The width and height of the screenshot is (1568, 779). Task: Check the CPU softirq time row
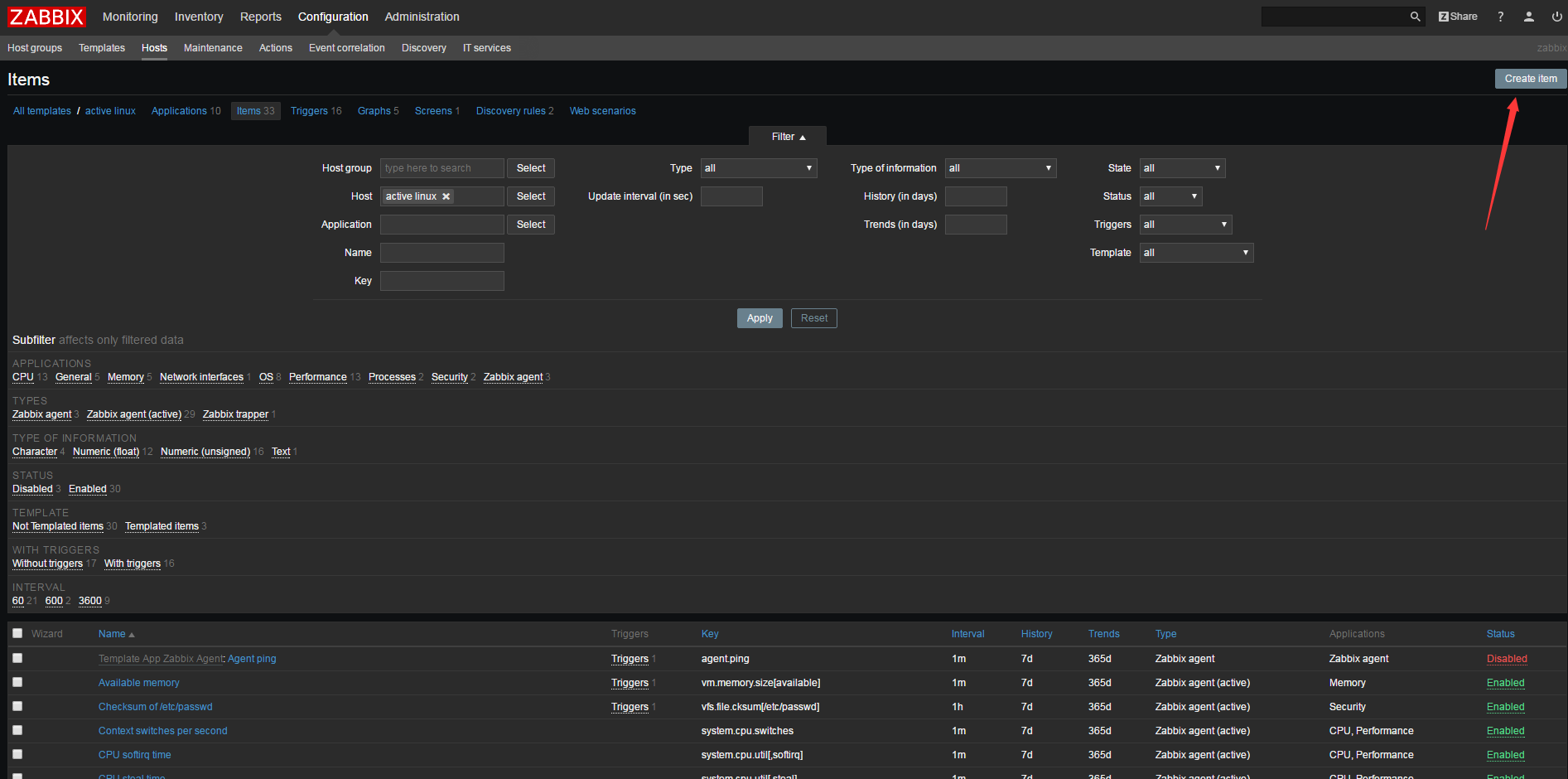tap(17, 754)
